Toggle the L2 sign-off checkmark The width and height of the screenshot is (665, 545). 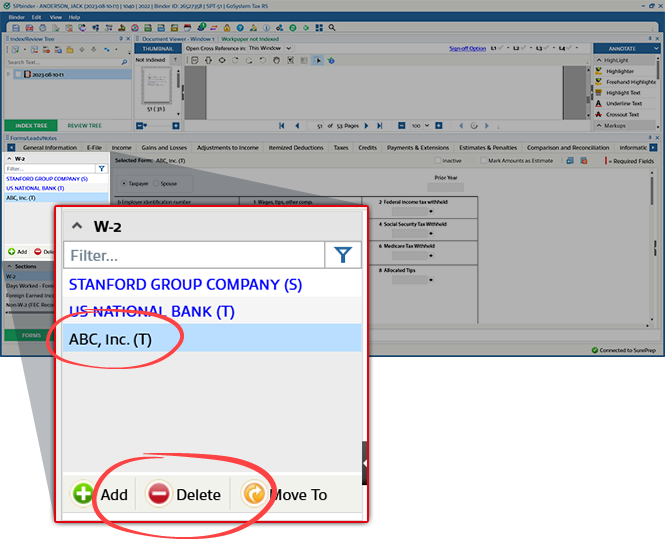pyautogui.click(x=524, y=48)
